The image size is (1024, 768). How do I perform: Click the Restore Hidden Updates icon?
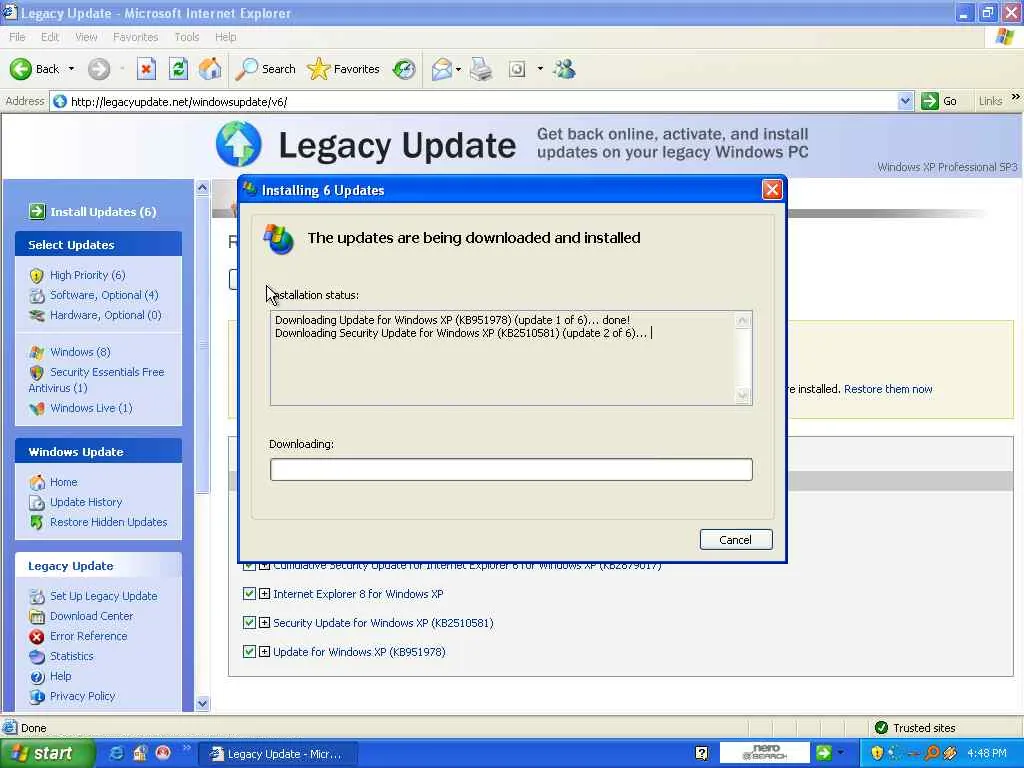point(37,522)
